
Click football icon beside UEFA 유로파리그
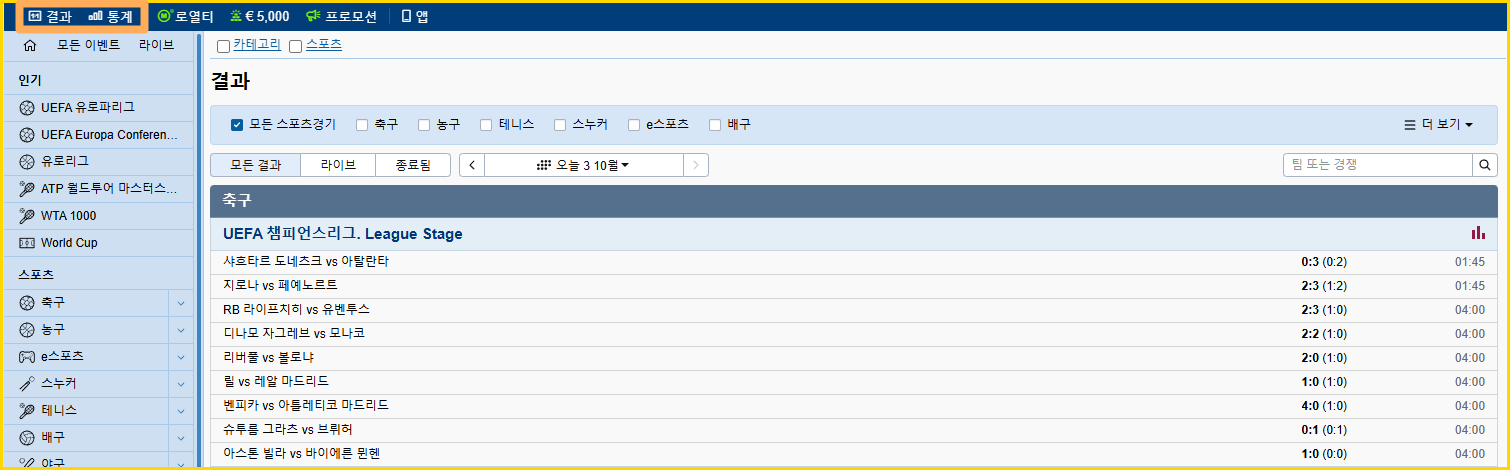[x=27, y=107]
